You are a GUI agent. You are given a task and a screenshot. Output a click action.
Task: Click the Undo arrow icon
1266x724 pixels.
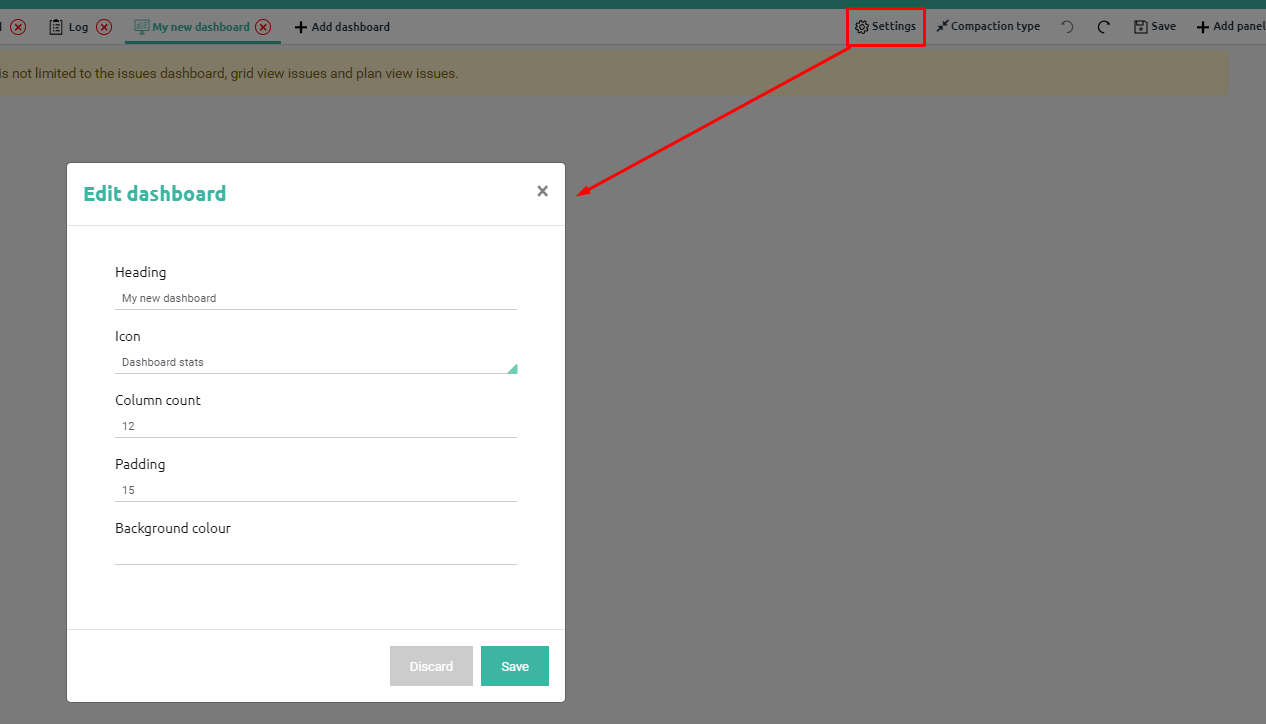click(x=1066, y=26)
